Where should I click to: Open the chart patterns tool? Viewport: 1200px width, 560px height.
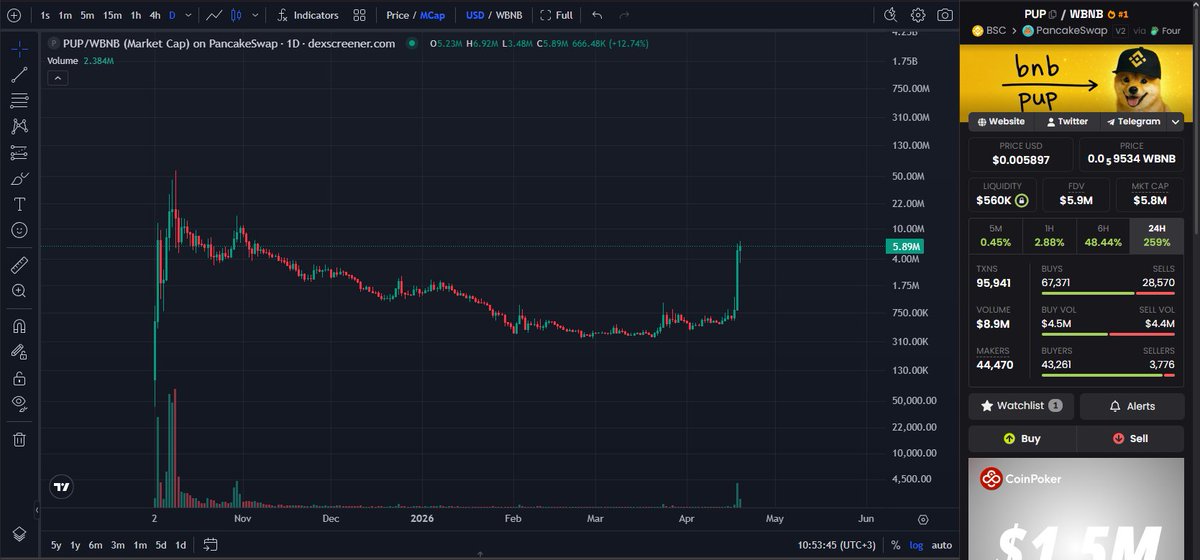point(19,127)
